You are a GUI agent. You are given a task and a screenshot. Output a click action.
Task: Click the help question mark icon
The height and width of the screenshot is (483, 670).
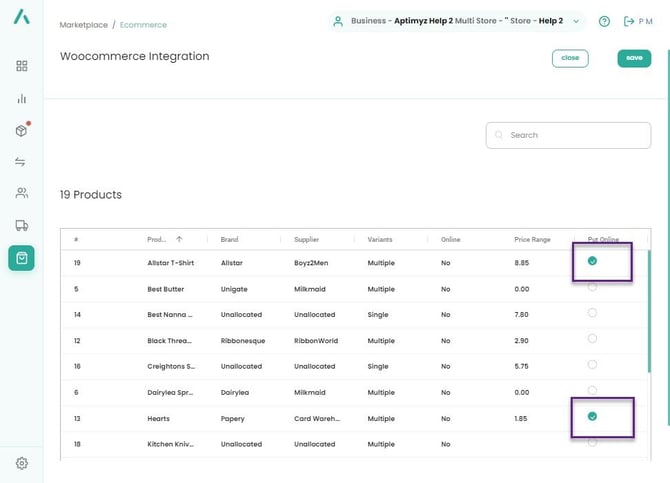point(604,21)
